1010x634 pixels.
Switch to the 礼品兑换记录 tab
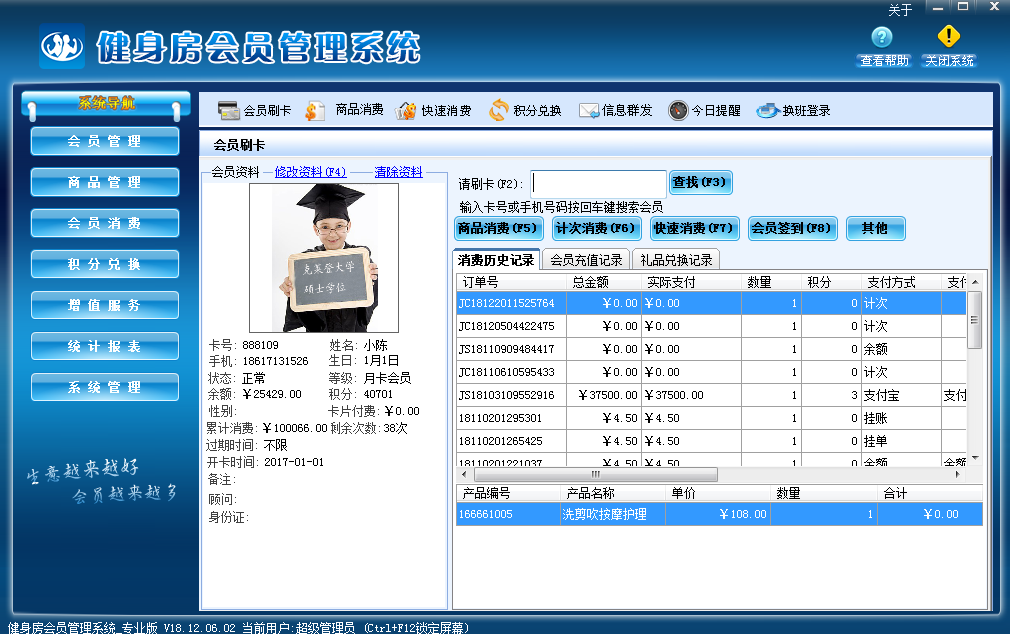tap(676, 260)
